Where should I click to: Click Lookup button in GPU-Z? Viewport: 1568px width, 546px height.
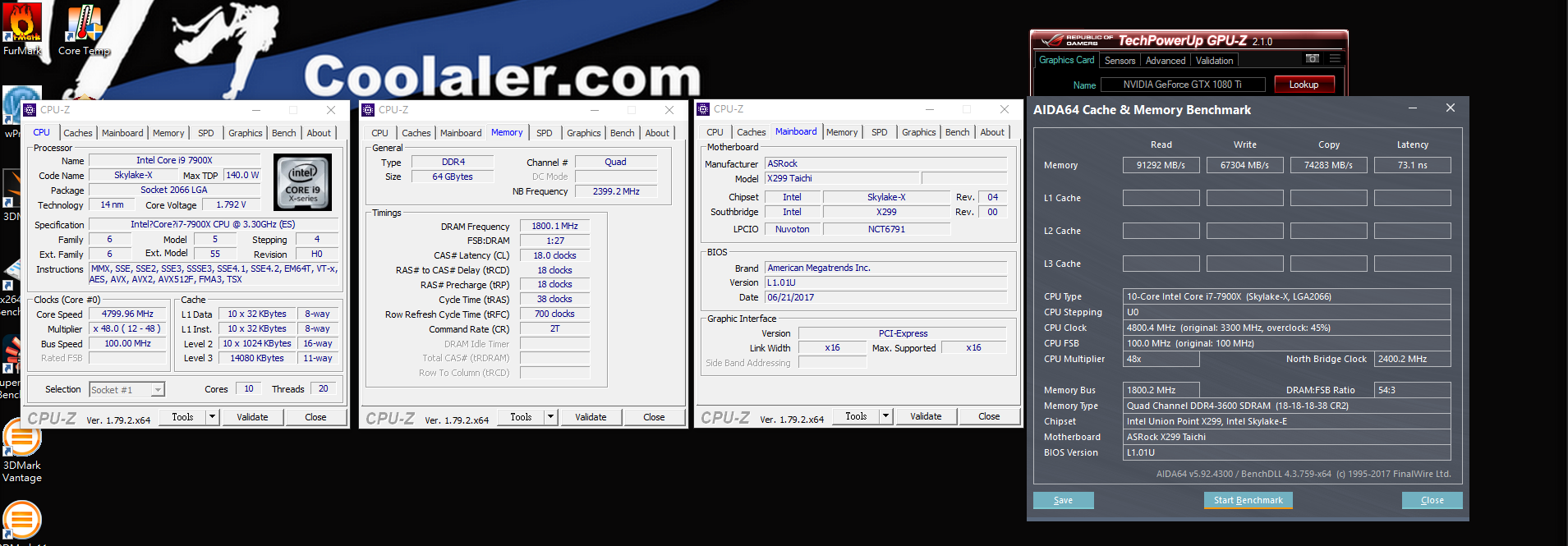(x=1304, y=85)
